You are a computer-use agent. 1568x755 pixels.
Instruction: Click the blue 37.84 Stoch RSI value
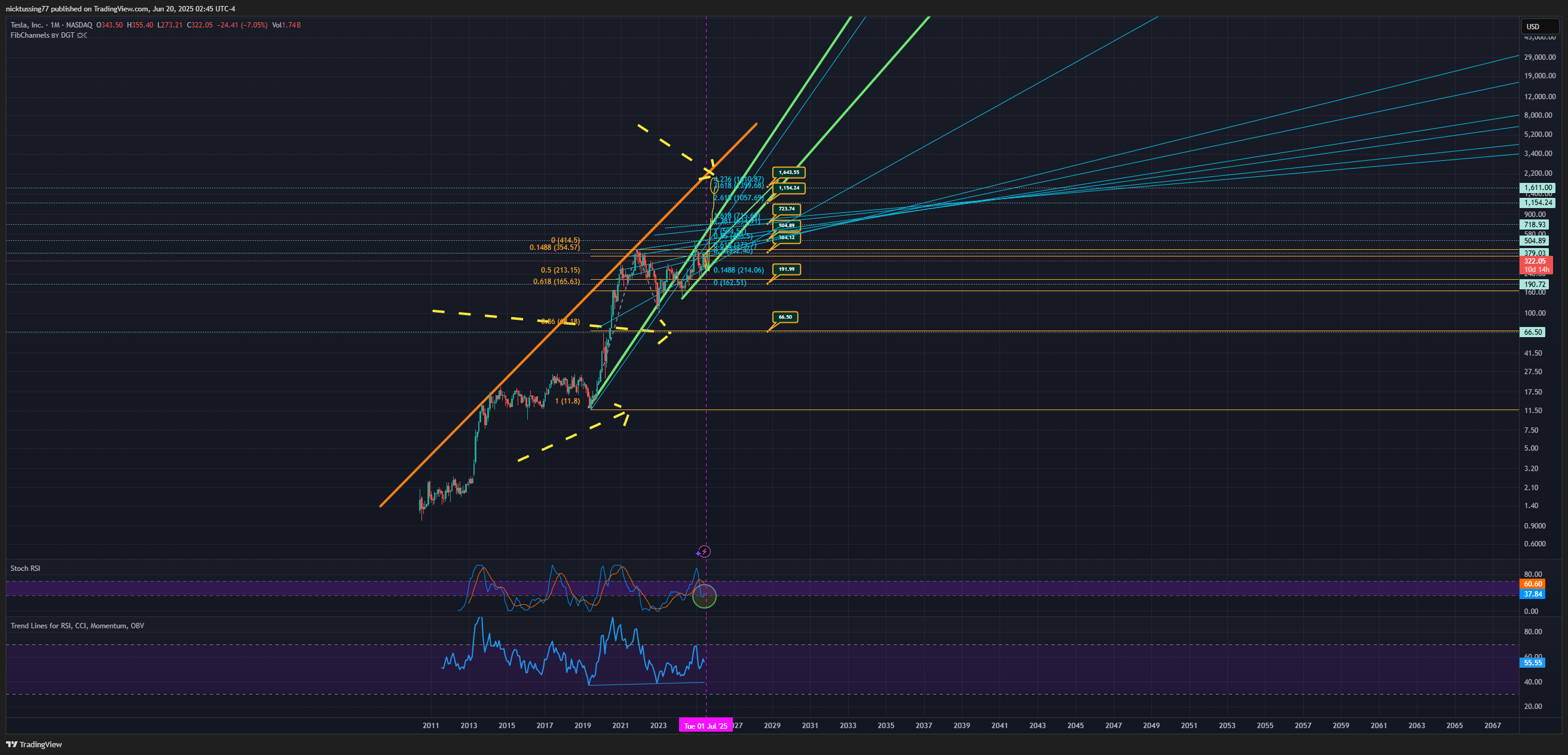click(1533, 594)
